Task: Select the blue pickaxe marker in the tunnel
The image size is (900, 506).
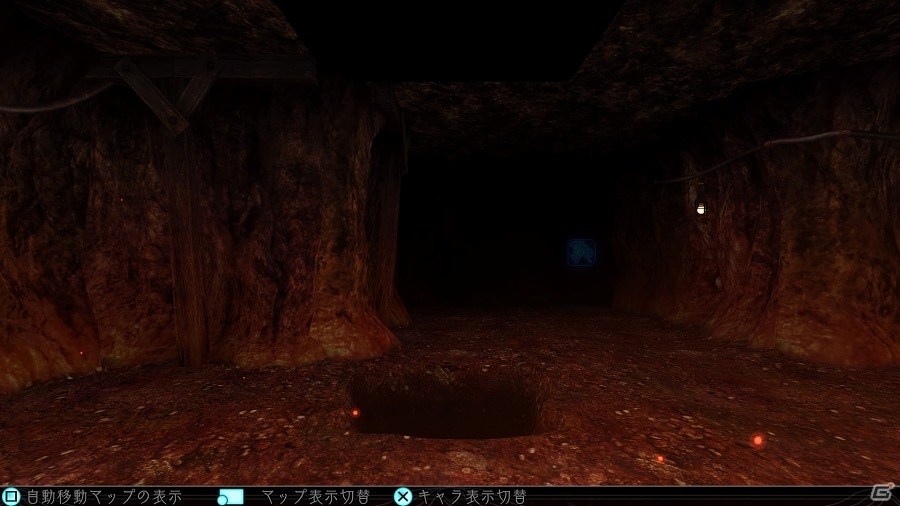Action: click(x=581, y=252)
